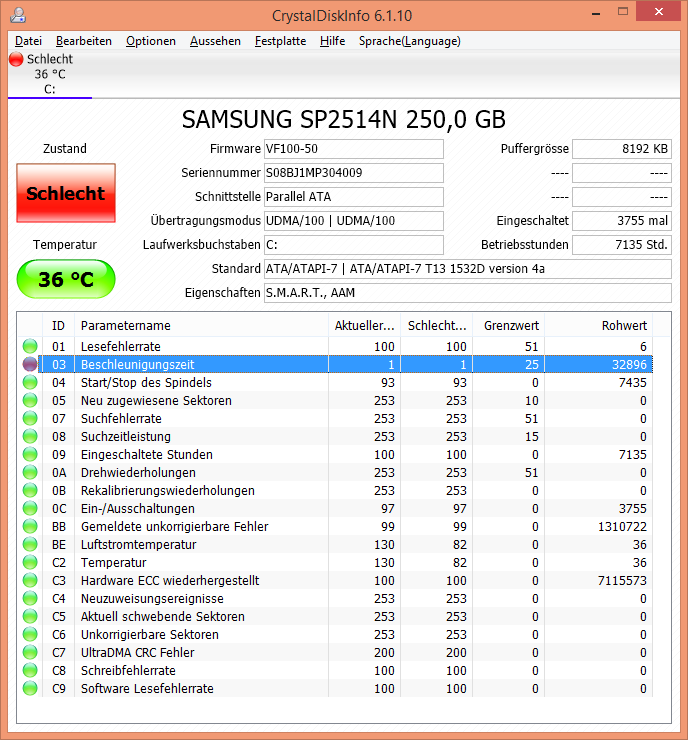688x740 pixels.
Task: Click the status dot for Ein-/Ausschaltungen
Action: pos(30,508)
